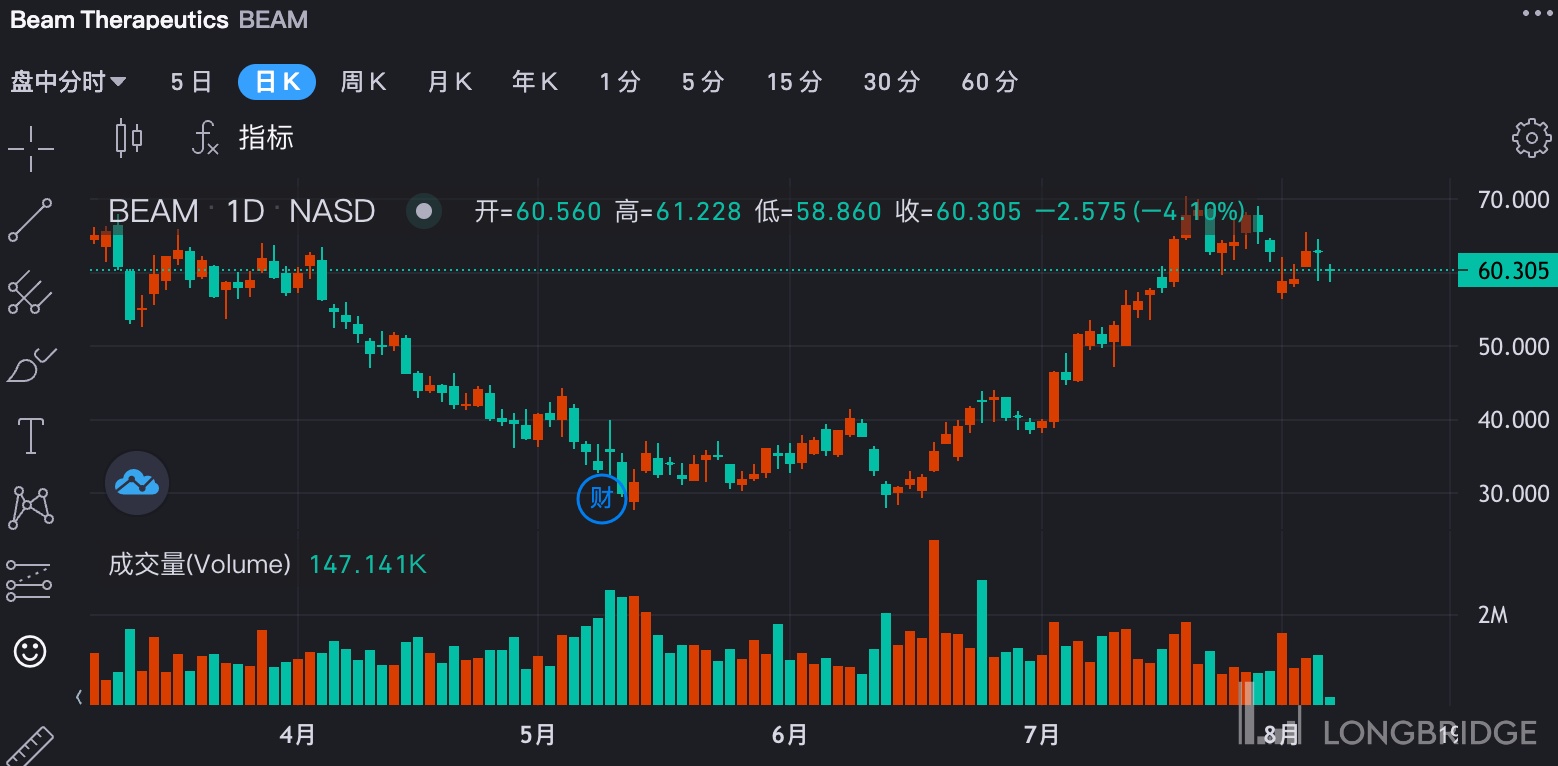This screenshot has width=1558, height=766.
Task: Click the 1D interval label in legend
Action: tap(245, 211)
